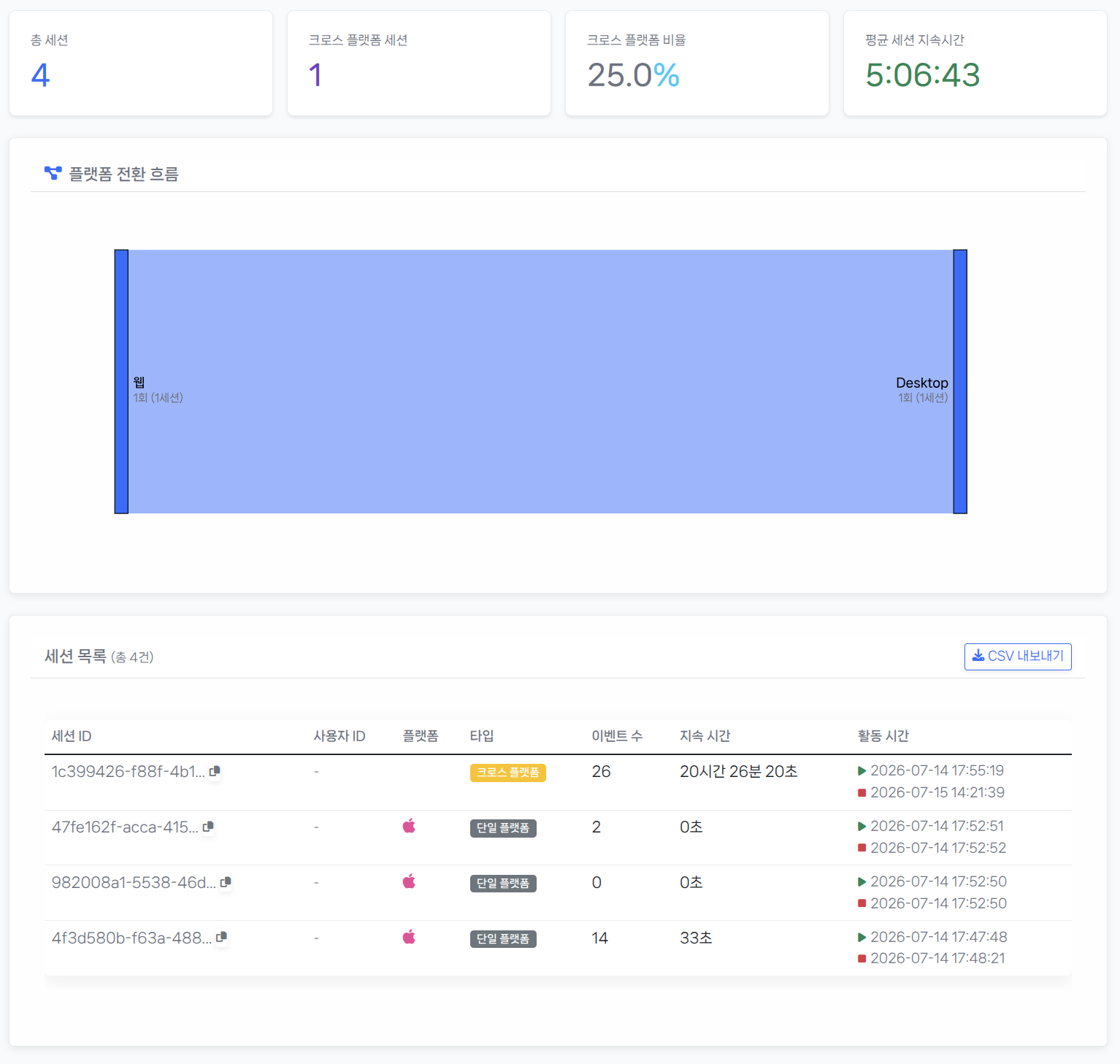Click end time 2026-07-15 14:21:39
The height and width of the screenshot is (1064, 1120).
[x=937, y=792]
